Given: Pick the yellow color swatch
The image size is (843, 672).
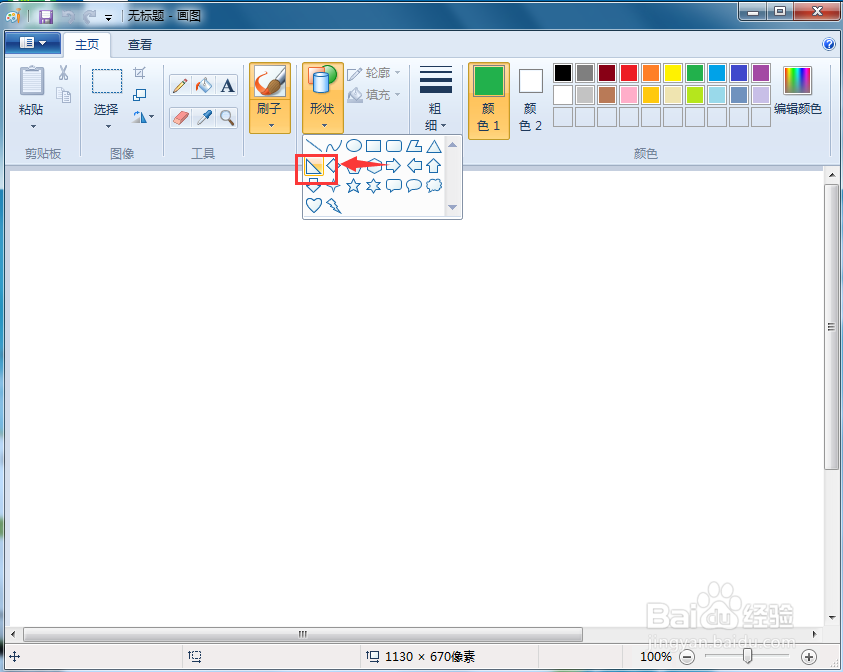Looking at the screenshot, I should [x=673, y=73].
